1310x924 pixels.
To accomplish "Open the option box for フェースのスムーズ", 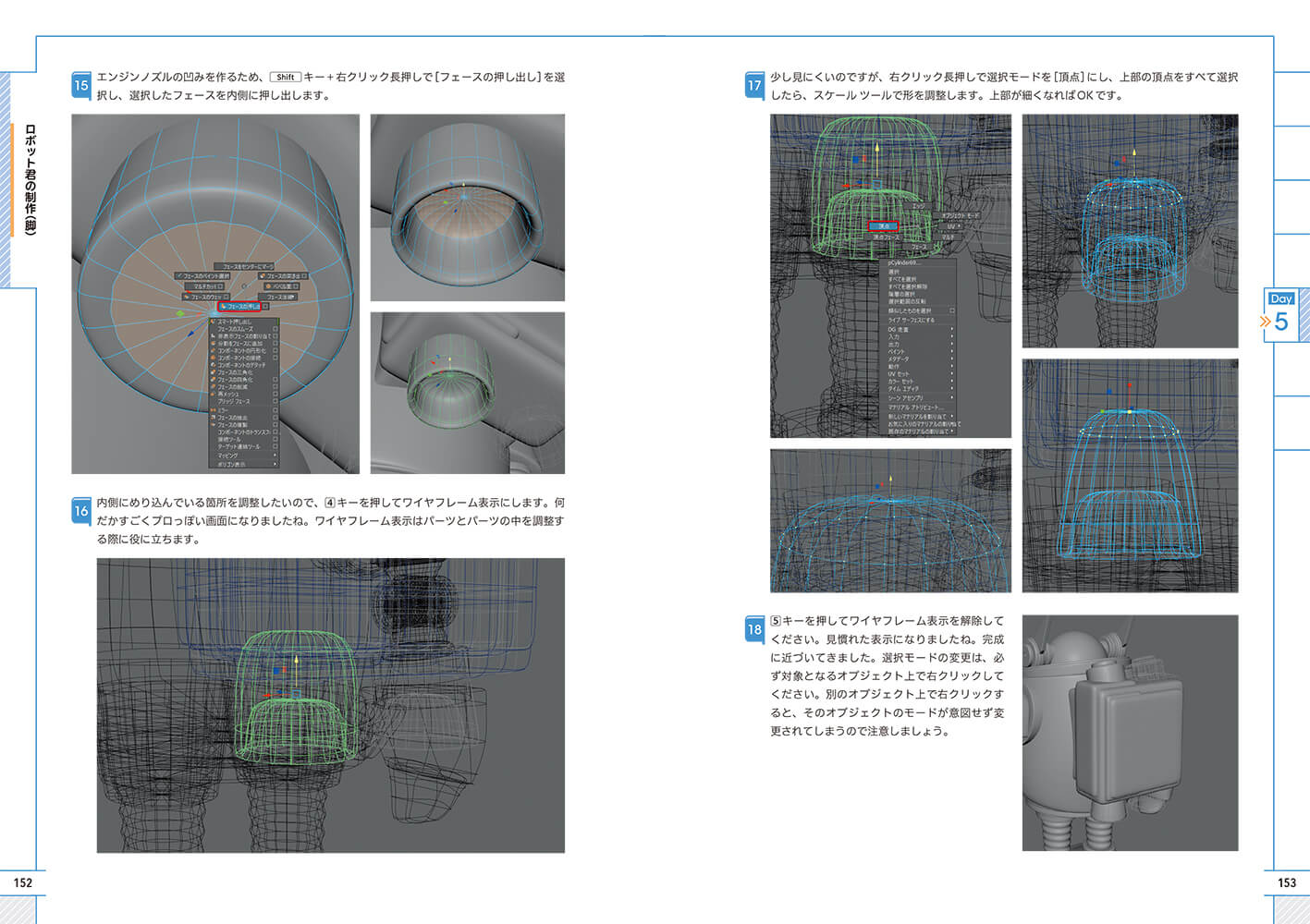I will 275,329.
